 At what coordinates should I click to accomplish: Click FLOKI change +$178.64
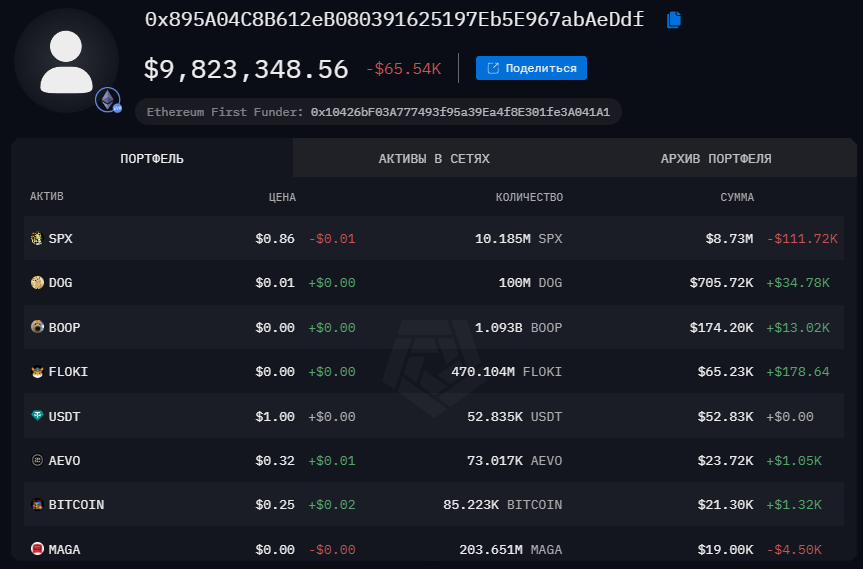click(798, 372)
